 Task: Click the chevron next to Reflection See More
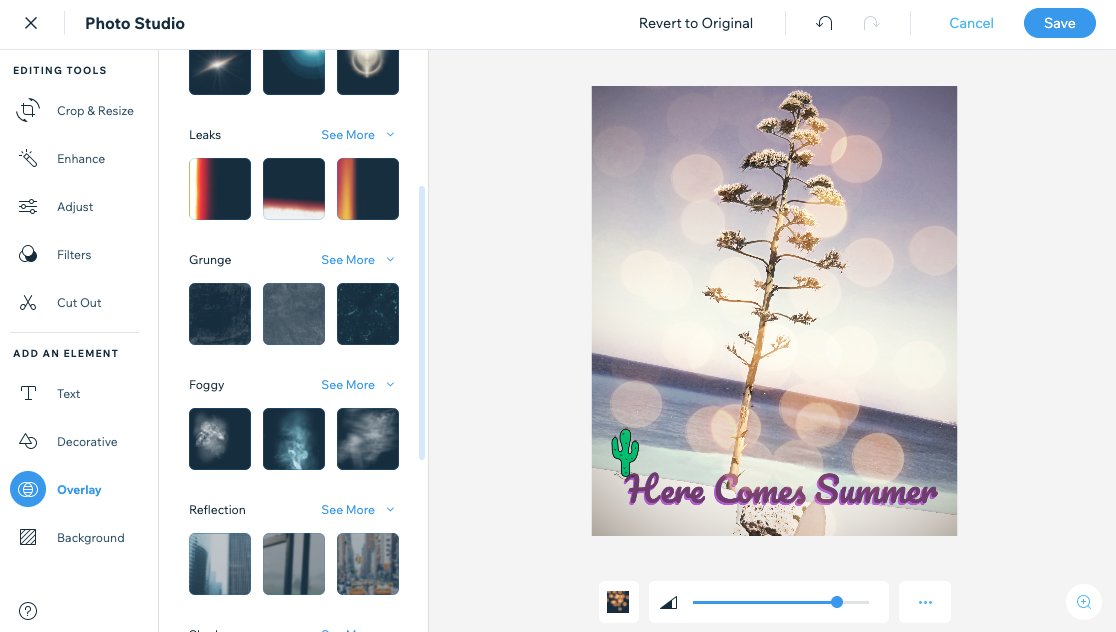[390, 510]
